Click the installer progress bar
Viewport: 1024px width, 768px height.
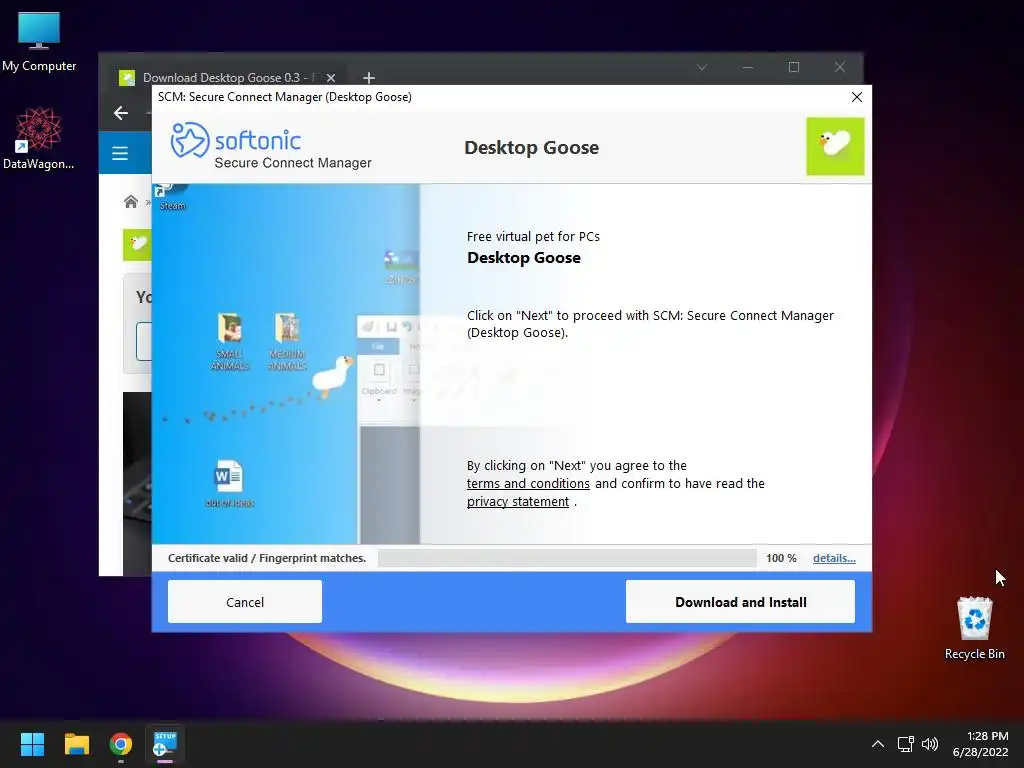[567, 558]
